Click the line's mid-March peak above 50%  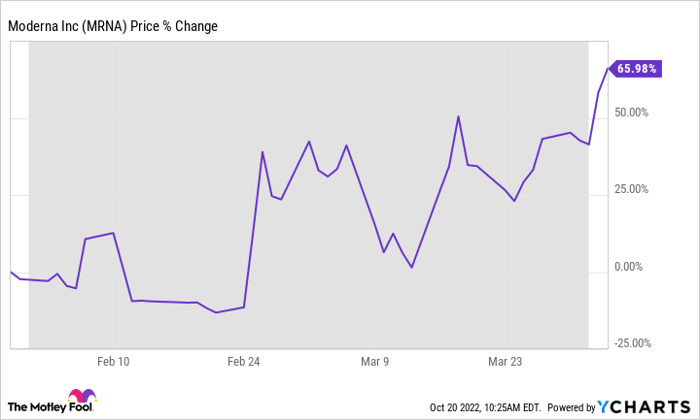(x=458, y=117)
